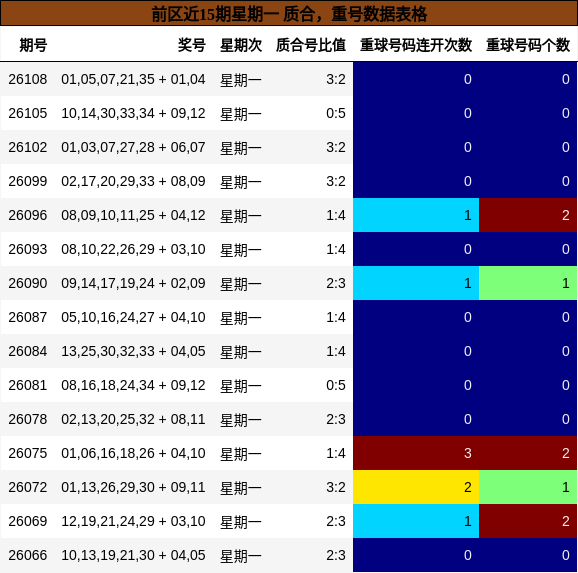Click issue number 26075
Viewport: 578px width, 573px height.
[x=28, y=453]
